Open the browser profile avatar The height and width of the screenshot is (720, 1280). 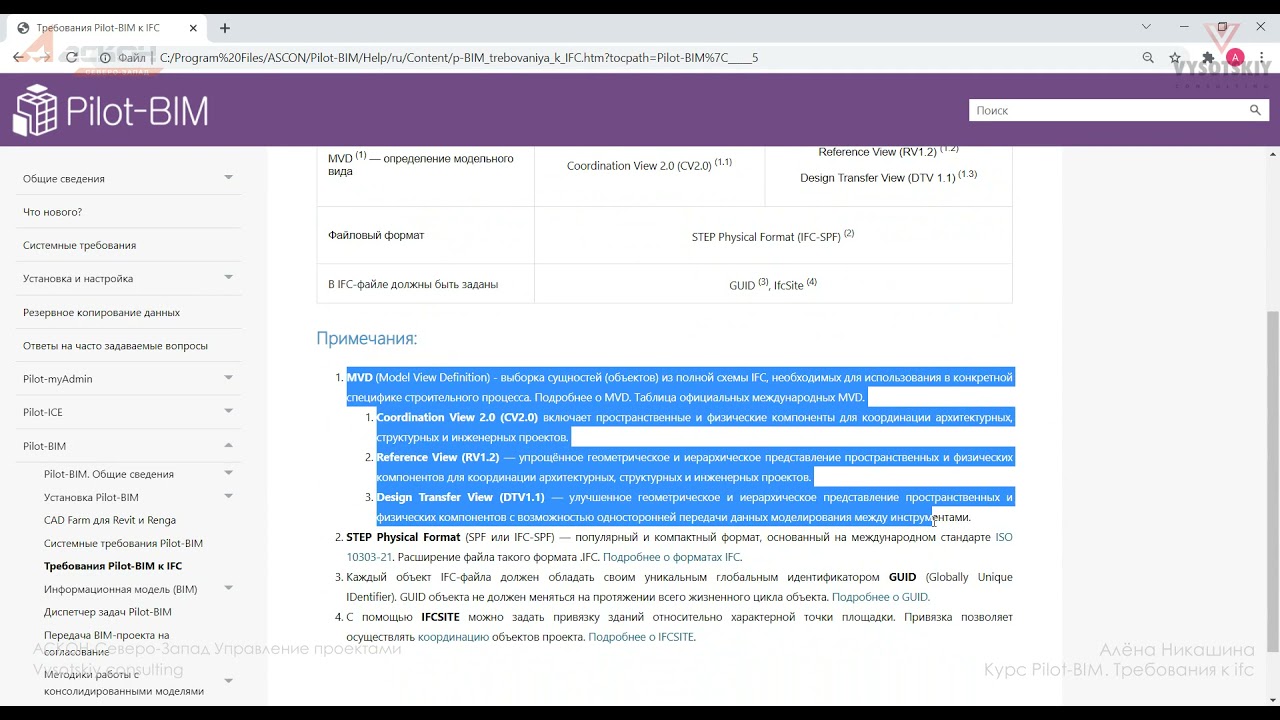tap(1235, 57)
